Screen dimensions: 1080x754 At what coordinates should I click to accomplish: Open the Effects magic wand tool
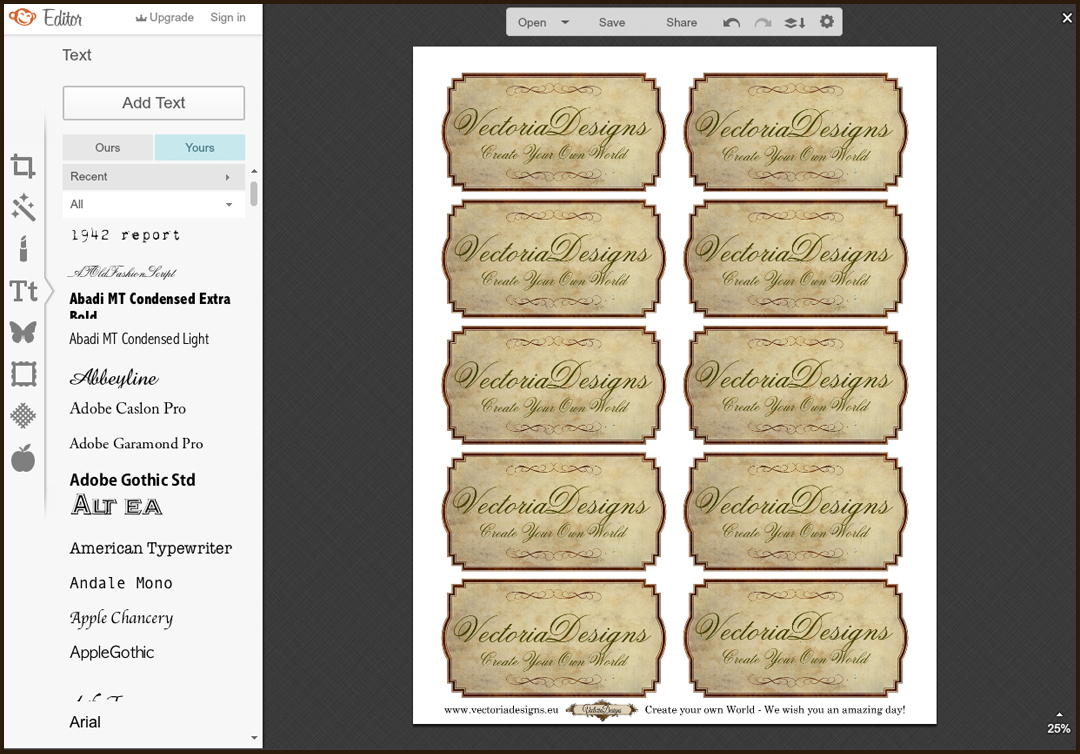23,207
